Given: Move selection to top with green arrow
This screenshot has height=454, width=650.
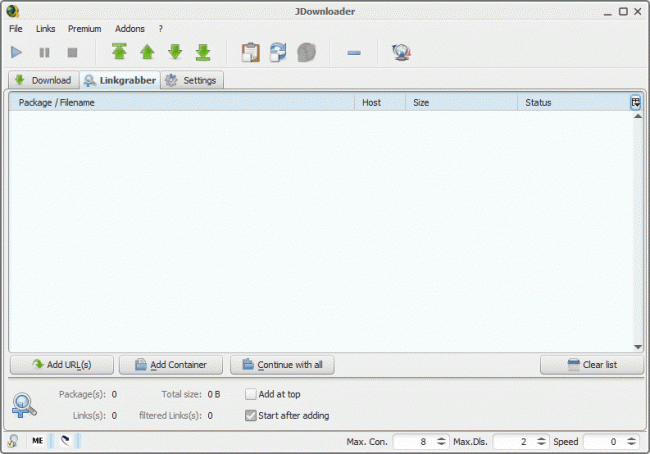Looking at the screenshot, I should coord(119,52).
